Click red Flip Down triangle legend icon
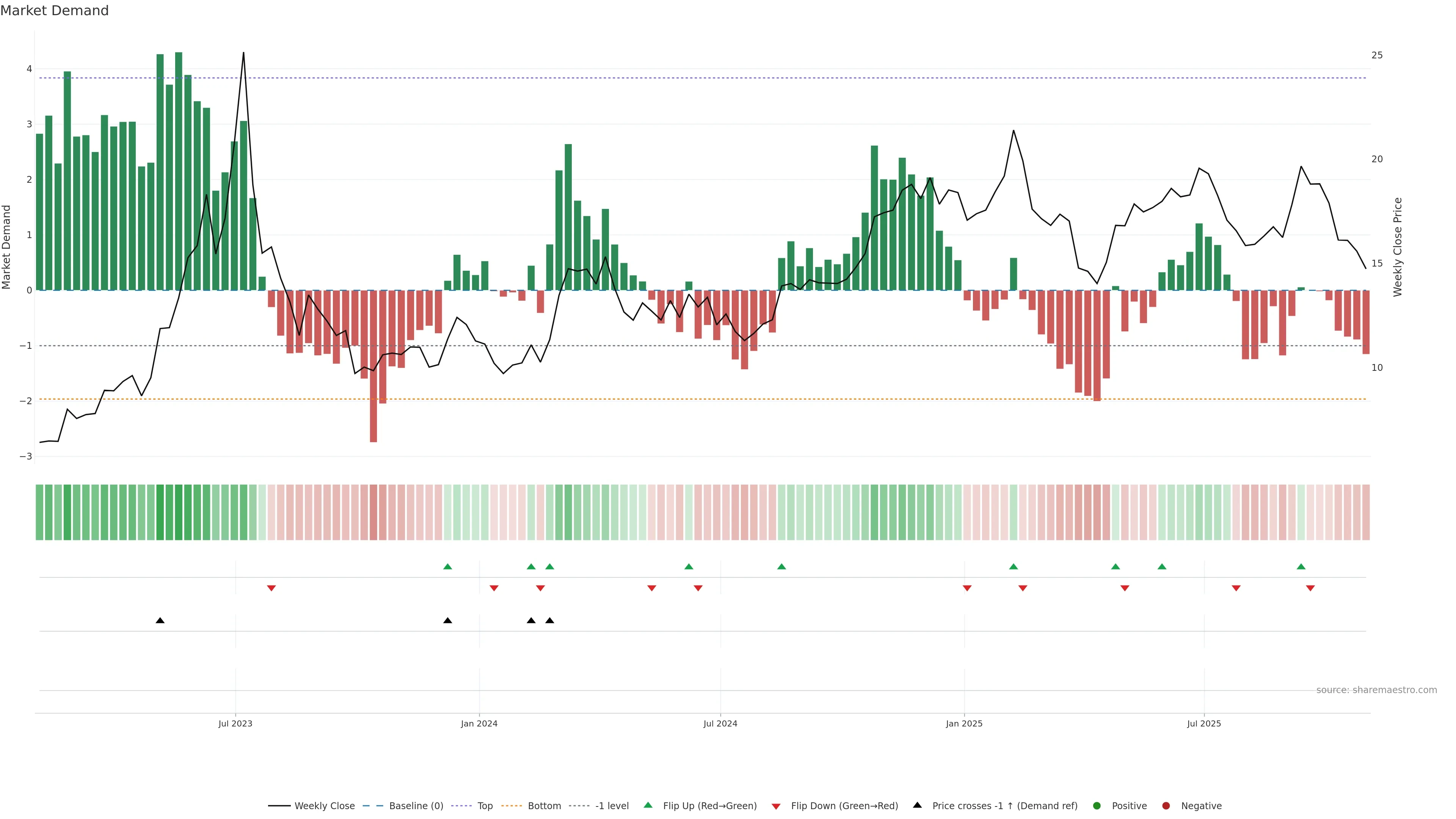This screenshot has height=819, width=1456. 776,806
